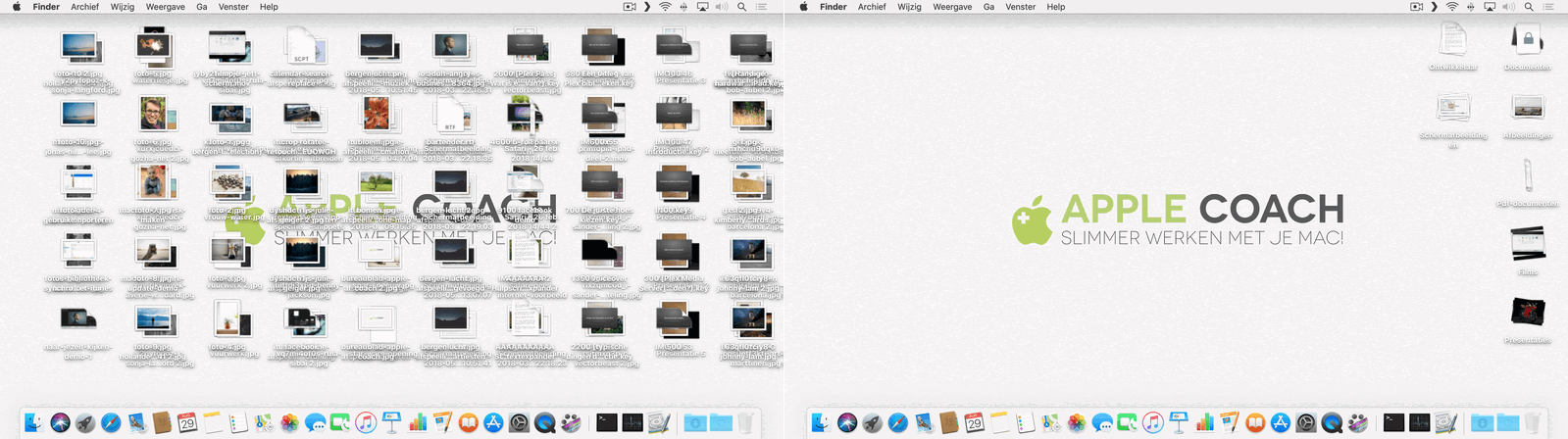Open System Preferences from the tidy desktop's Dock

pyautogui.click(x=1306, y=423)
